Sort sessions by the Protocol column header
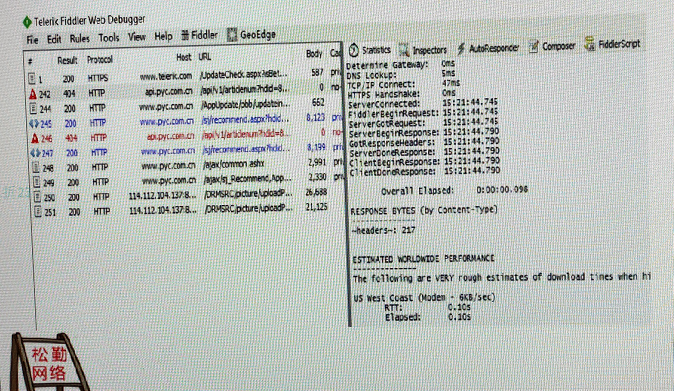Image resolution: width=674 pixels, height=391 pixels. (100, 60)
